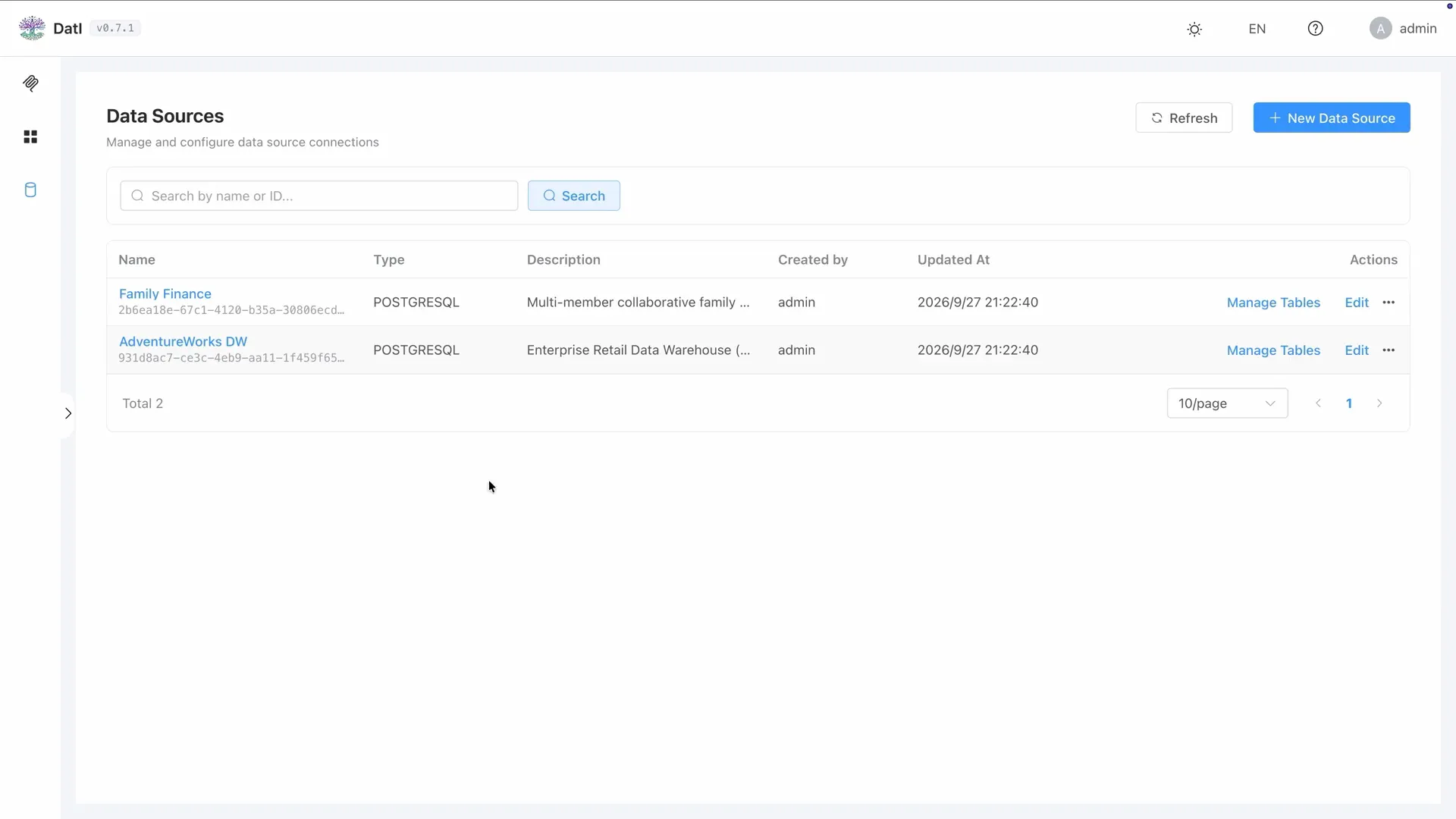Toggle light/dark theme sun icon
This screenshot has height=819, width=1456.
click(1194, 29)
